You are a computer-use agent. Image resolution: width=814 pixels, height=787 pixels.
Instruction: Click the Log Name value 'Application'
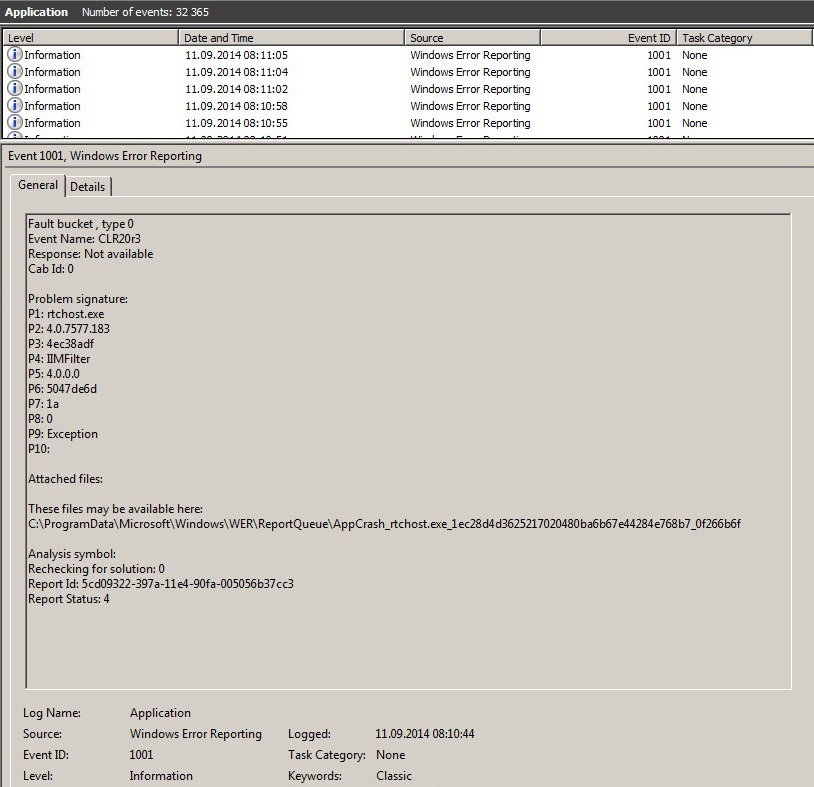click(160, 713)
